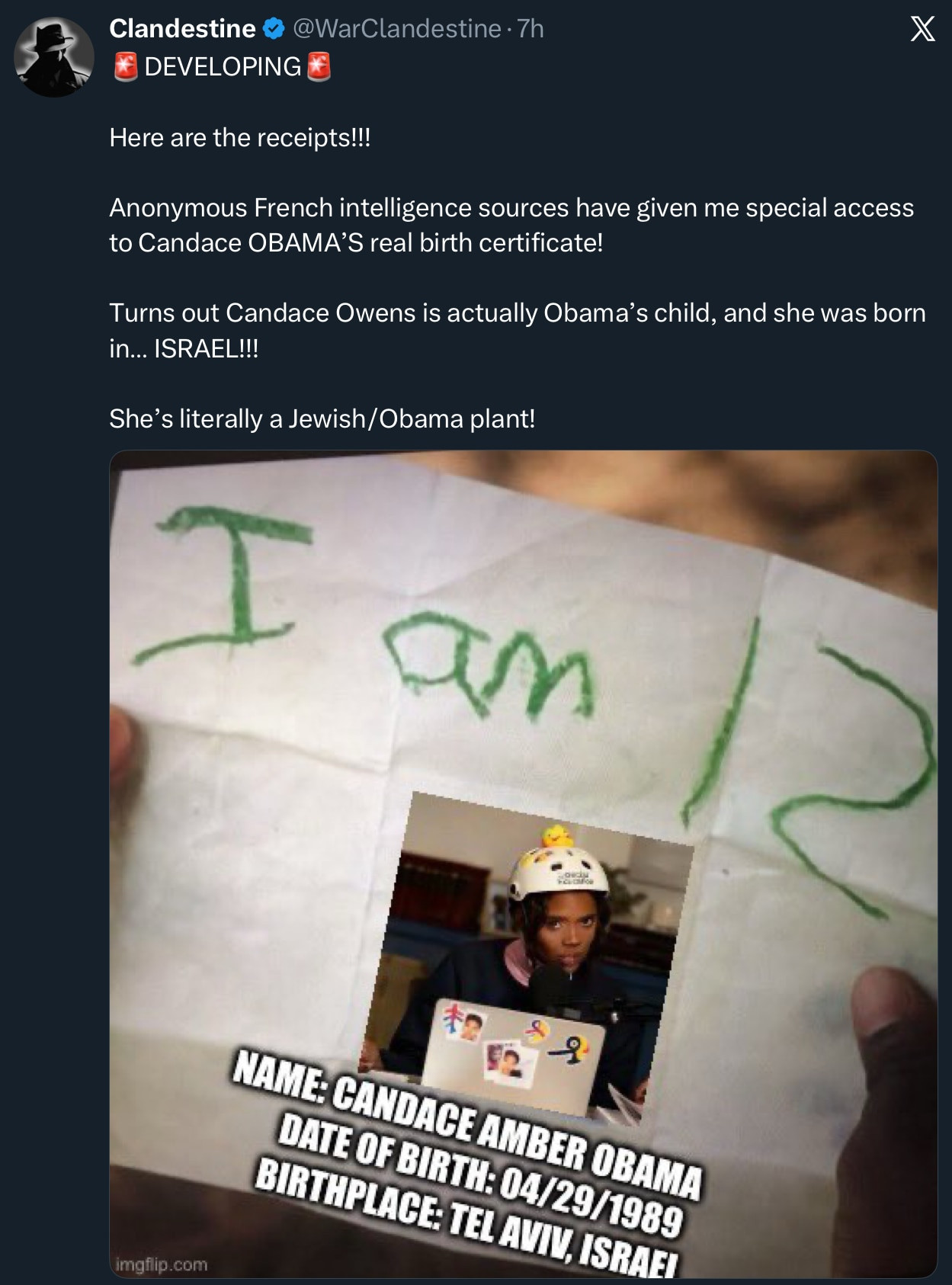Click the last line of the post text
The height and width of the screenshot is (1285, 952).
(322, 418)
